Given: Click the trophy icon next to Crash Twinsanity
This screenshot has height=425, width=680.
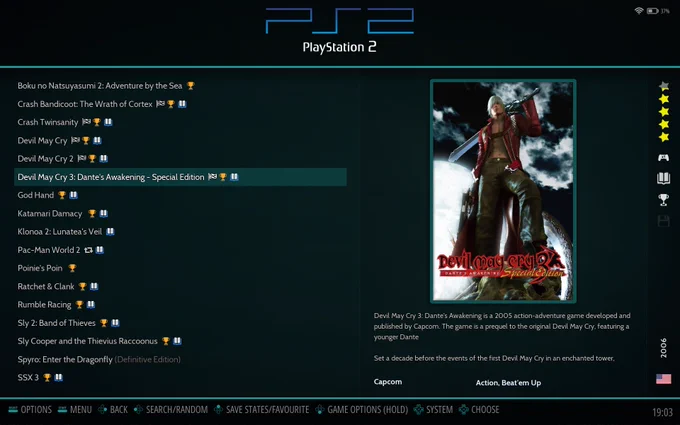Looking at the screenshot, I should 97,122.
